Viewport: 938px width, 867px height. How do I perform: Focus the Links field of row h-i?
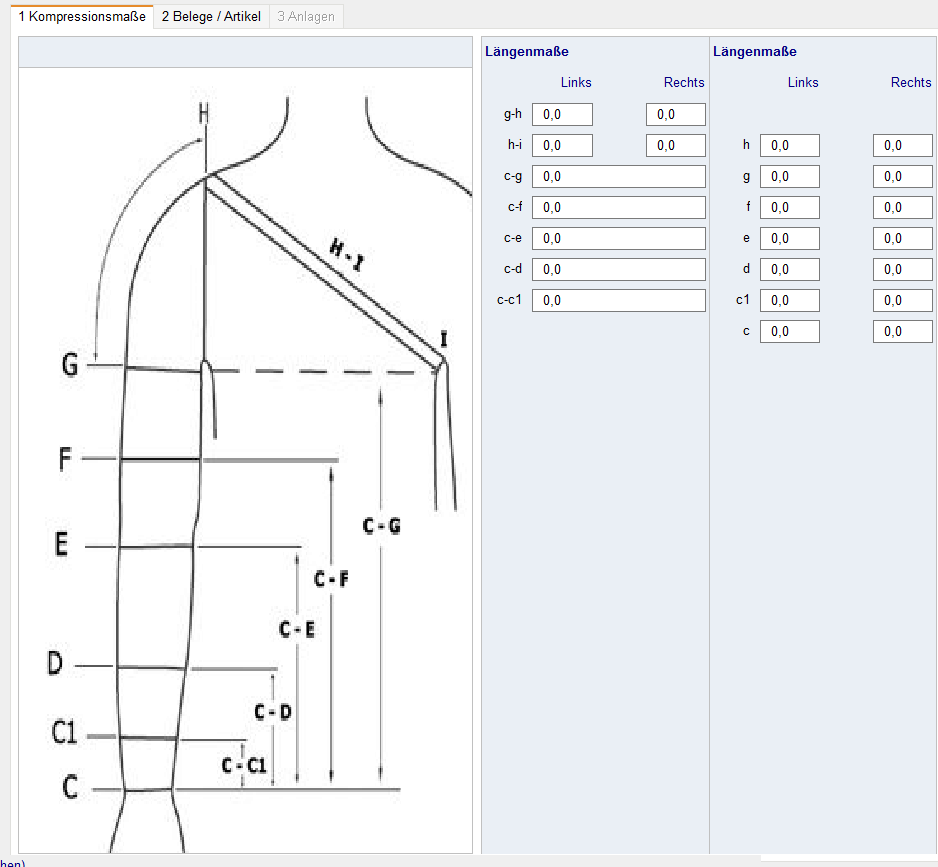pos(562,146)
